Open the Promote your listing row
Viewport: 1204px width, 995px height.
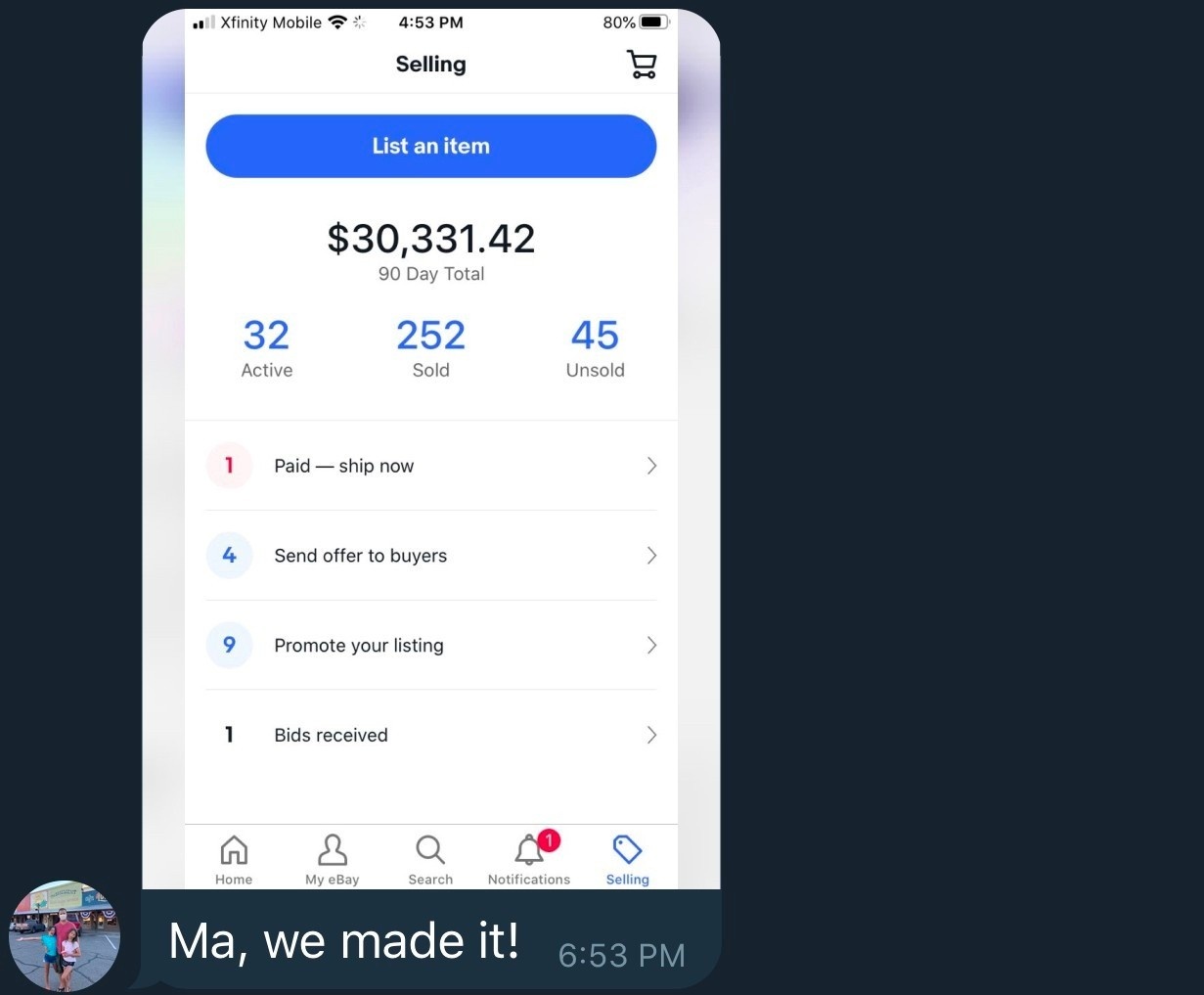point(359,646)
